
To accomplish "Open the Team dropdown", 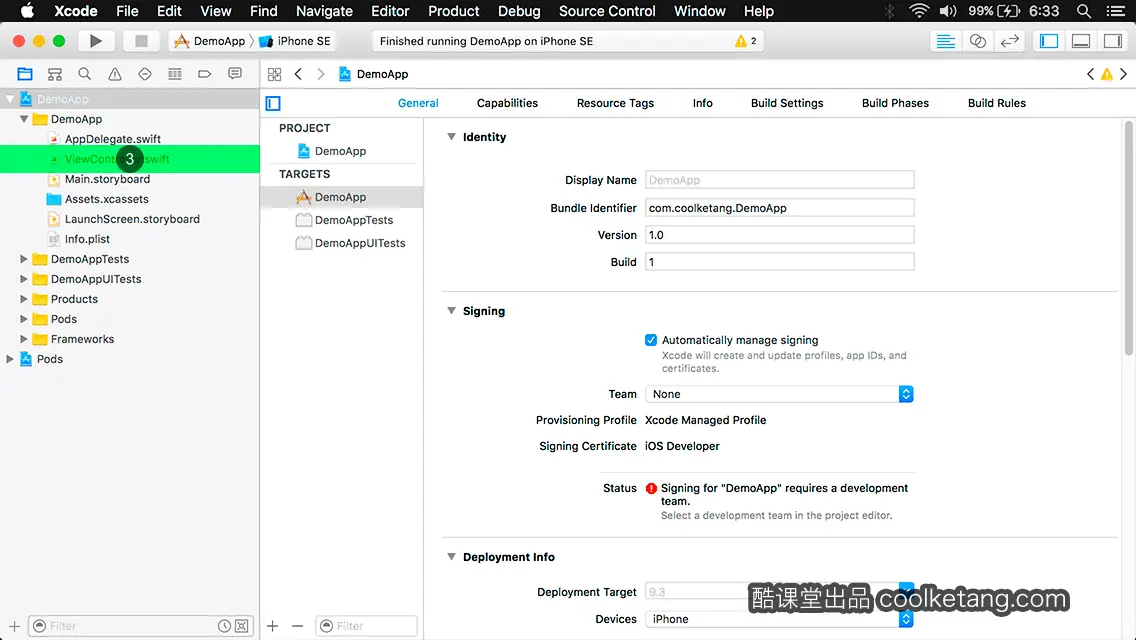I will pyautogui.click(x=779, y=394).
